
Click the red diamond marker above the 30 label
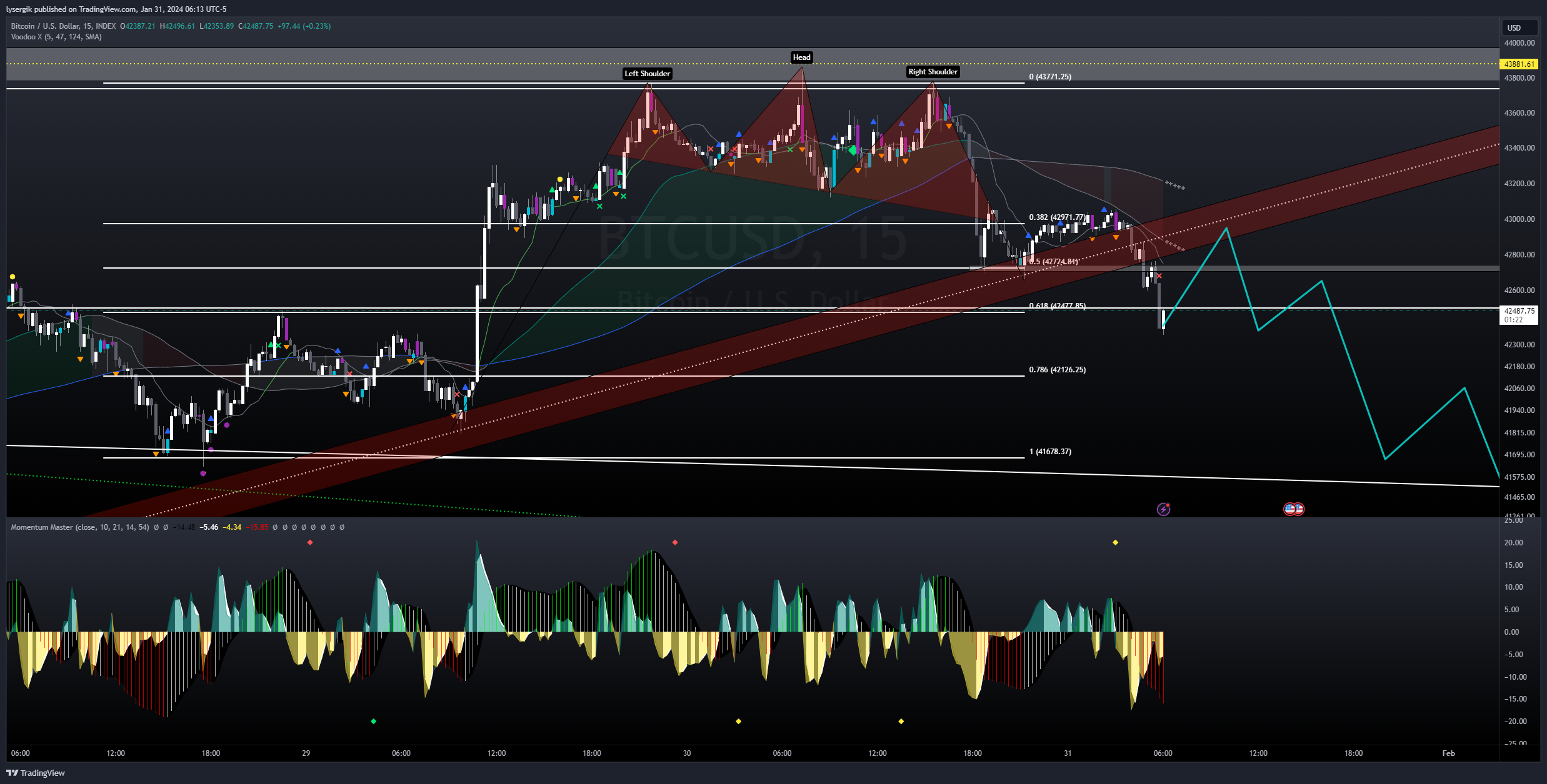tap(674, 542)
